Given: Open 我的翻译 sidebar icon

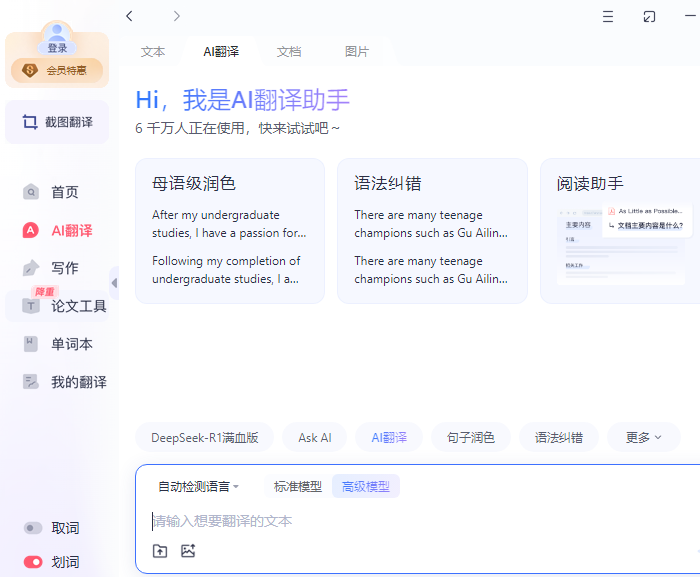Looking at the screenshot, I should tap(31, 382).
